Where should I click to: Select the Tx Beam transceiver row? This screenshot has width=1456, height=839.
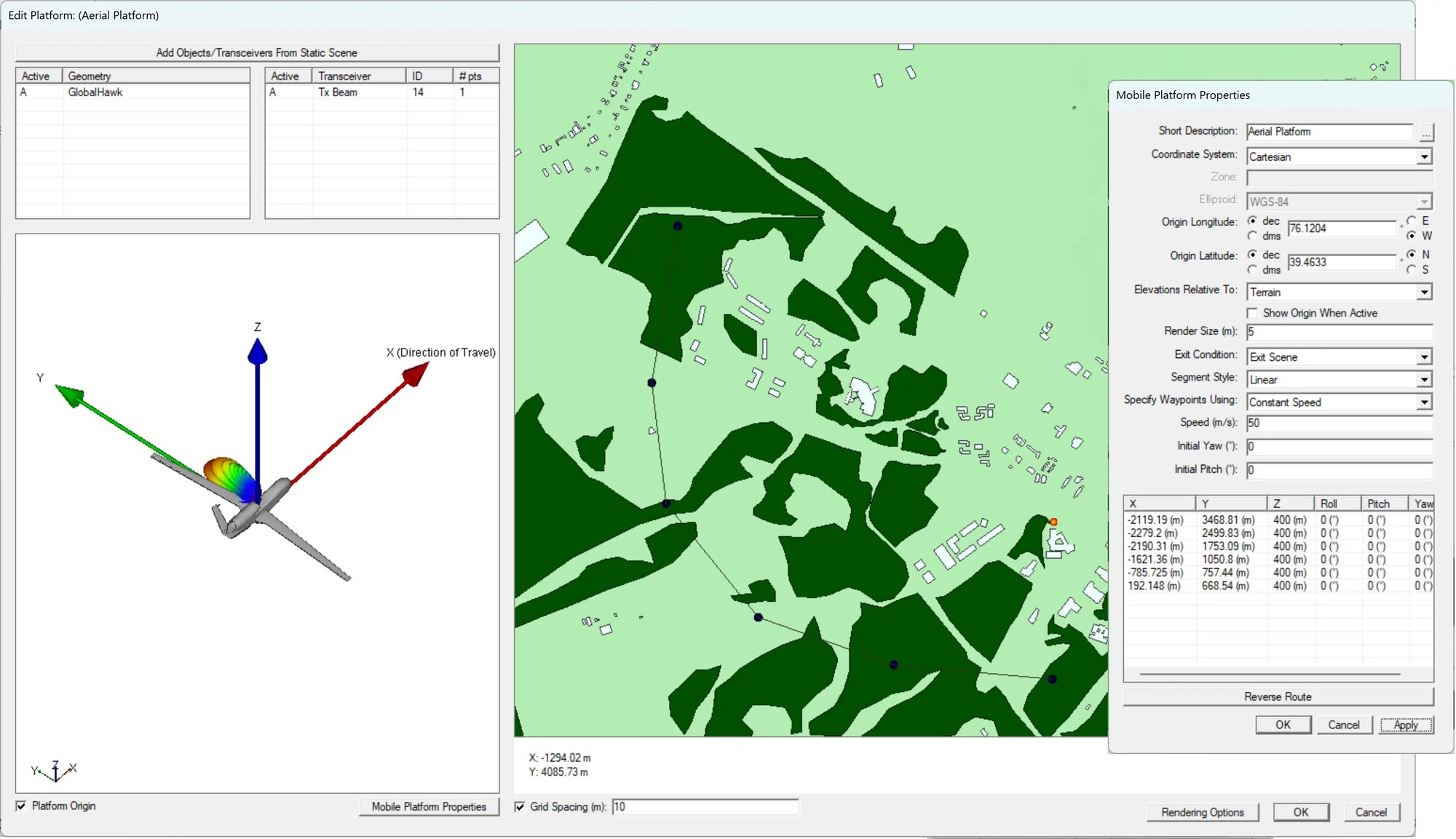pyautogui.click(x=339, y=92)
